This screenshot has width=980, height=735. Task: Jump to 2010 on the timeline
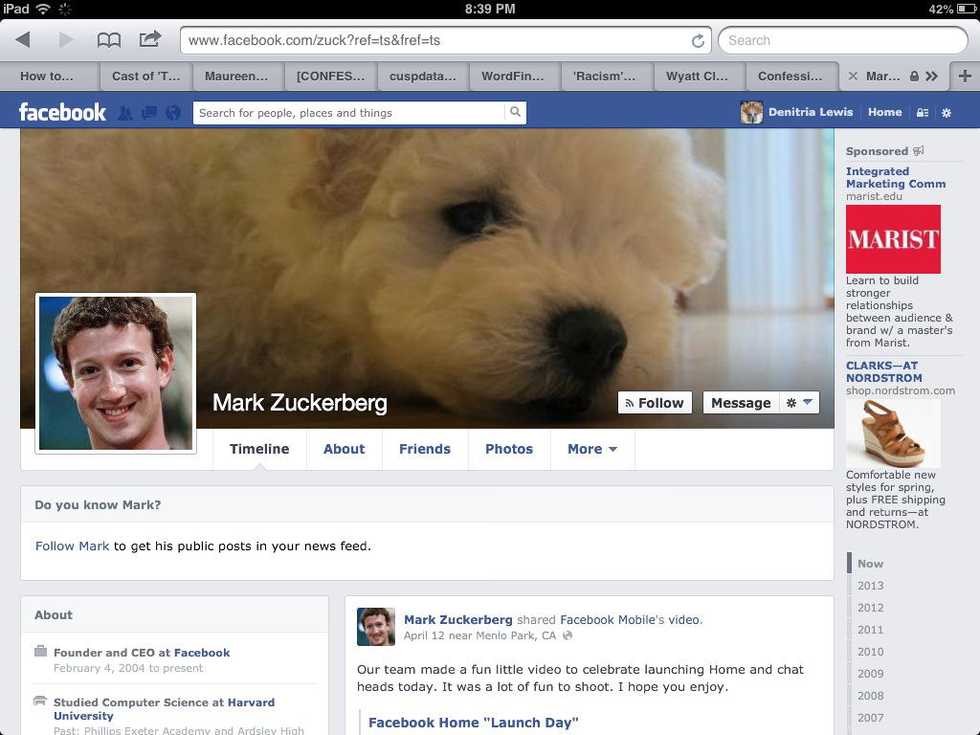pyautogui.click(x=870, y=652)
